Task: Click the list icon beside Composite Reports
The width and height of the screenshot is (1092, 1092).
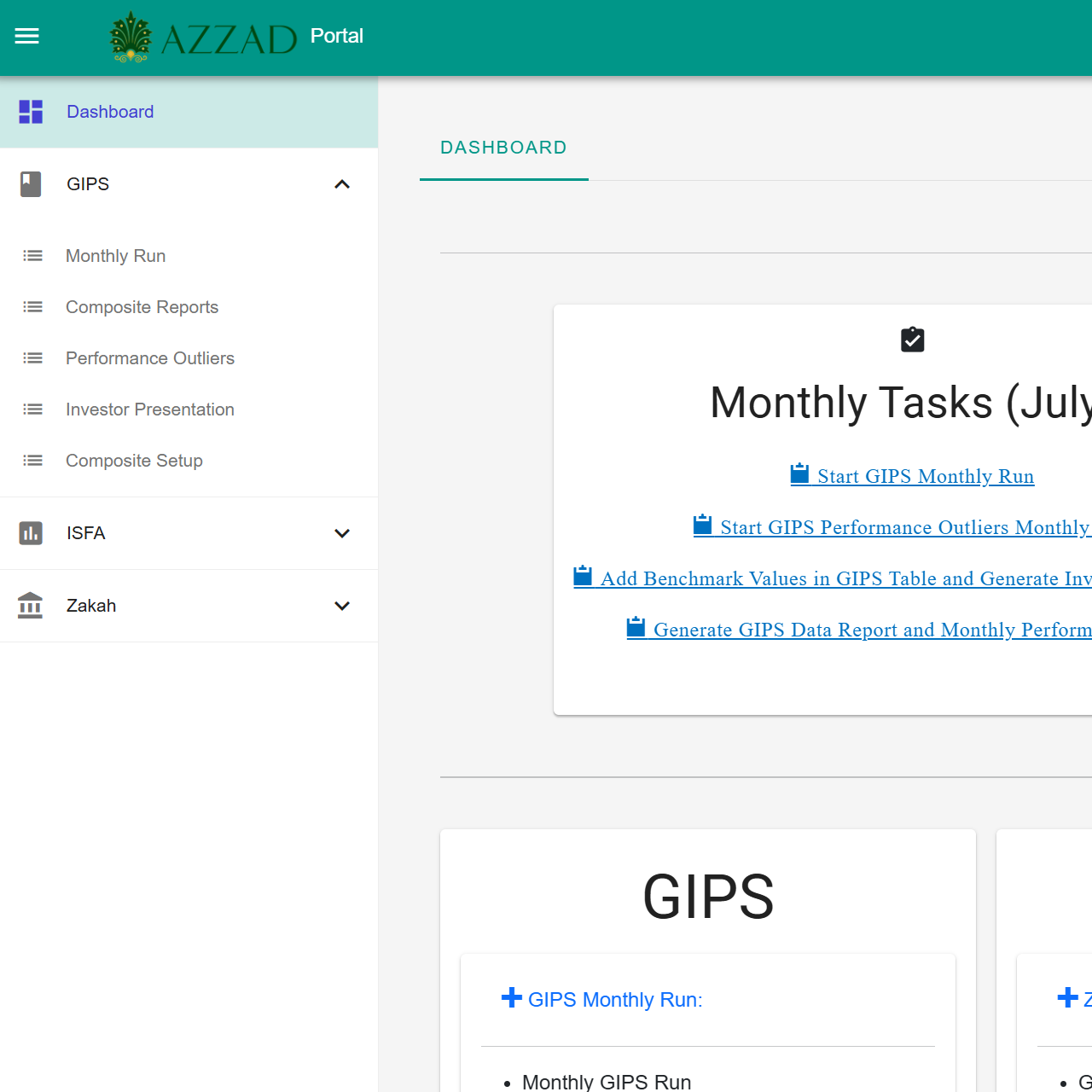Action: click(32, 307)
